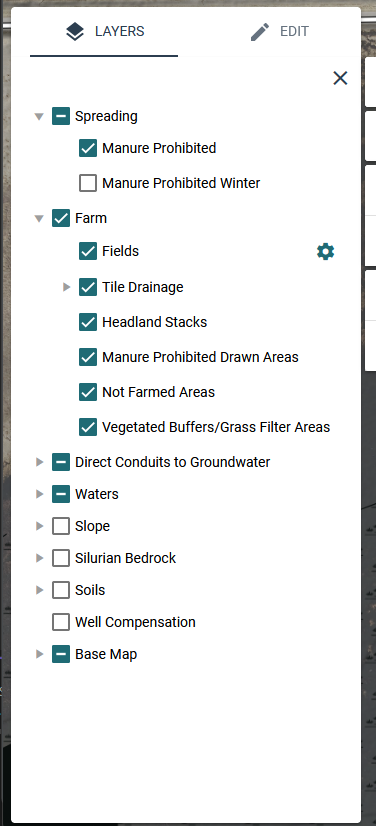
Task: Turn on the Slope layer checkbox
Action: [61, 526]
